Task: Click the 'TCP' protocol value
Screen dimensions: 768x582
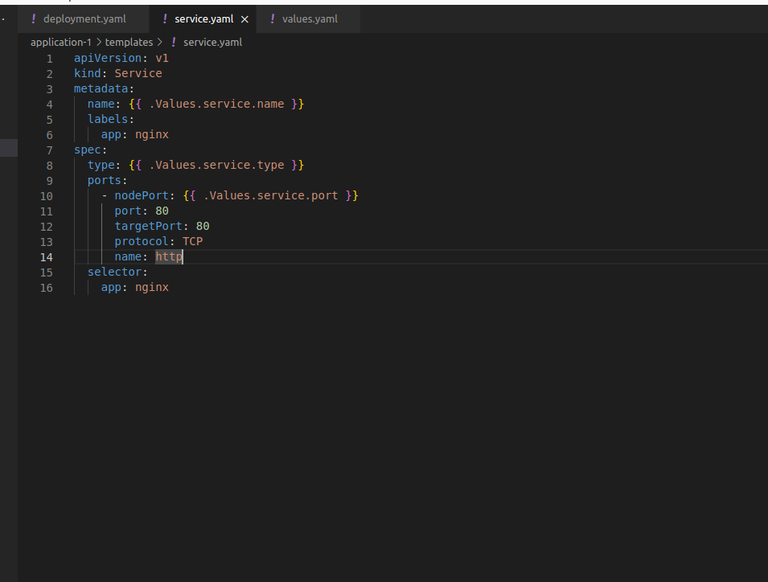Action: 192,242
